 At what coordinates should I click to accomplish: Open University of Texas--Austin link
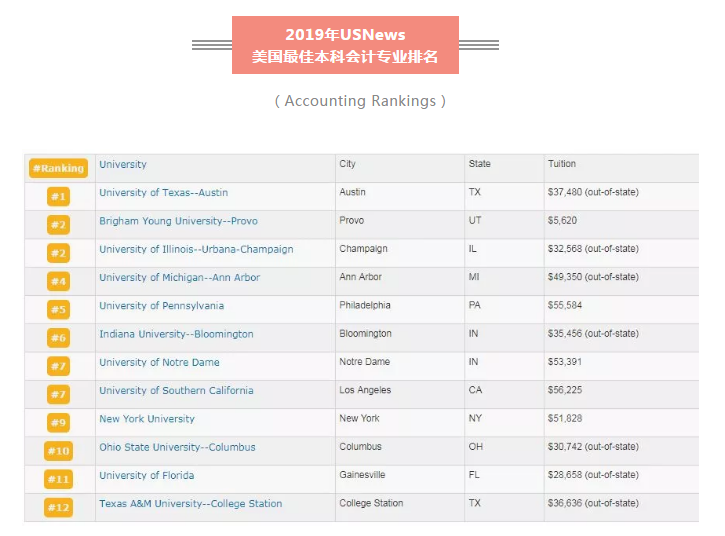164,193
